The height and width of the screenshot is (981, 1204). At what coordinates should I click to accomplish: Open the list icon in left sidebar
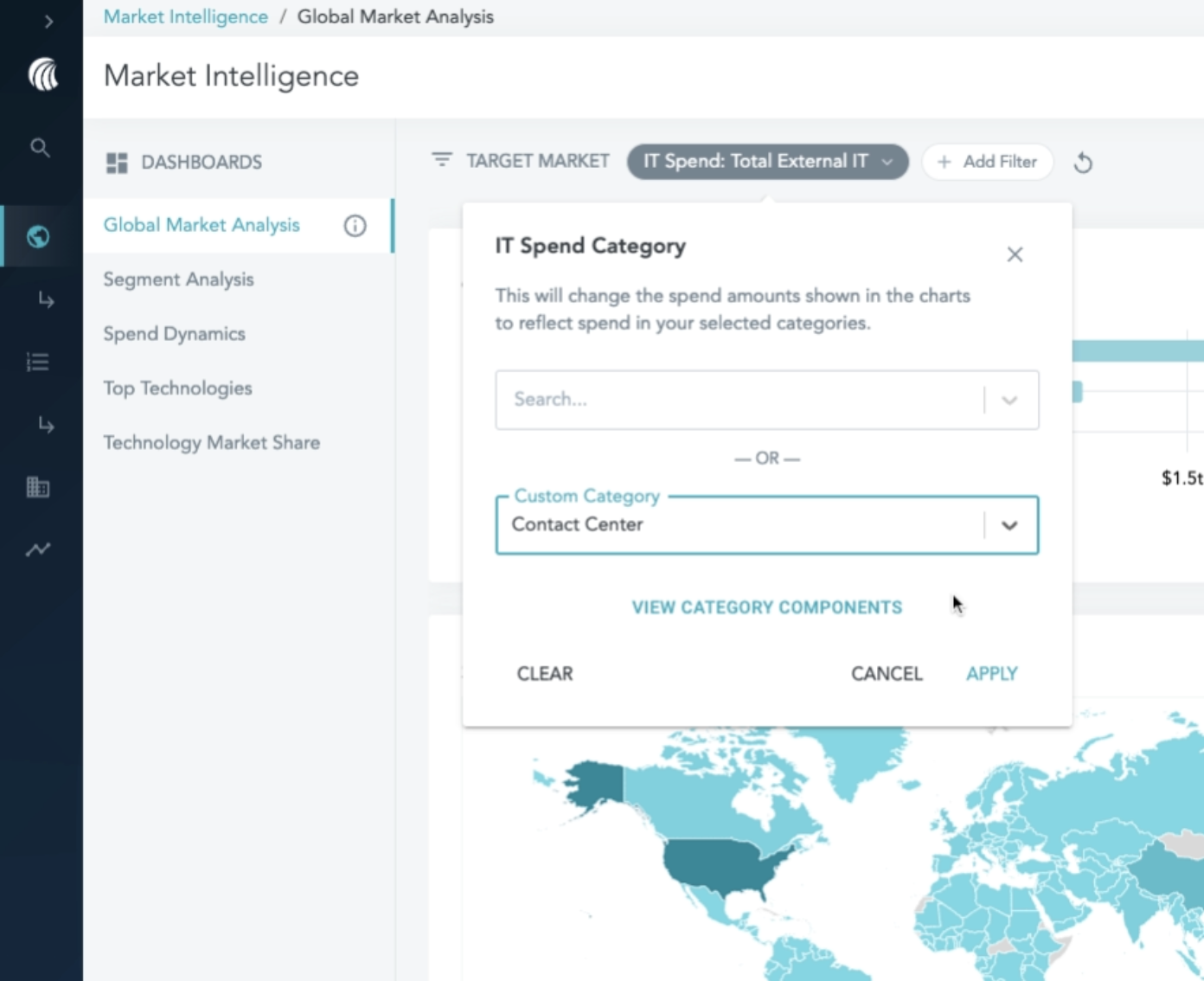point(38,362)
